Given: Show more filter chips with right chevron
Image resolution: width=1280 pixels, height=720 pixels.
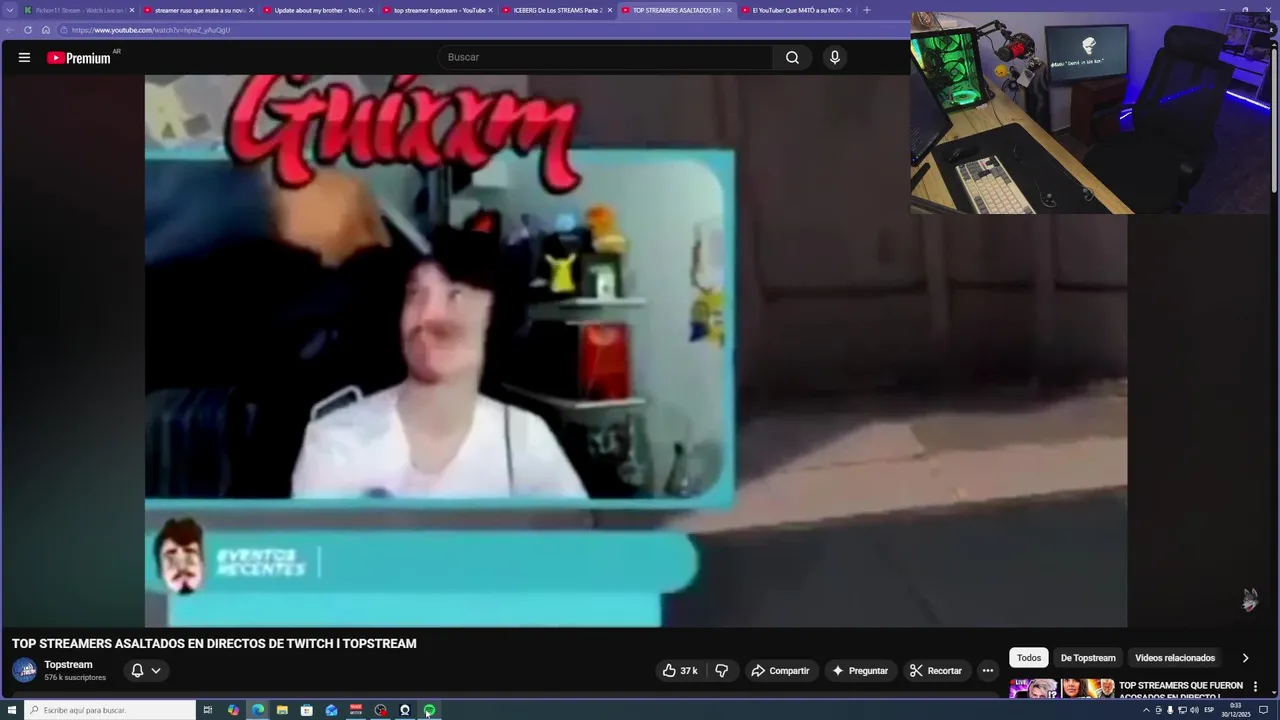Looking at the screenshot, I should 1245,658.
